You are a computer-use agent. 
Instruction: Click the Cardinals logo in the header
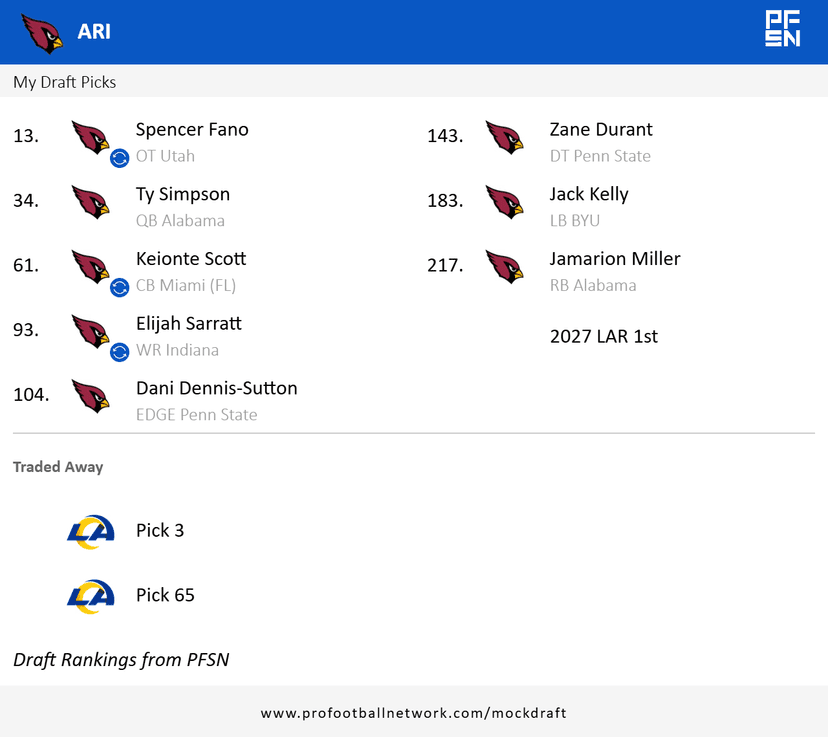[x=42, y=32]
